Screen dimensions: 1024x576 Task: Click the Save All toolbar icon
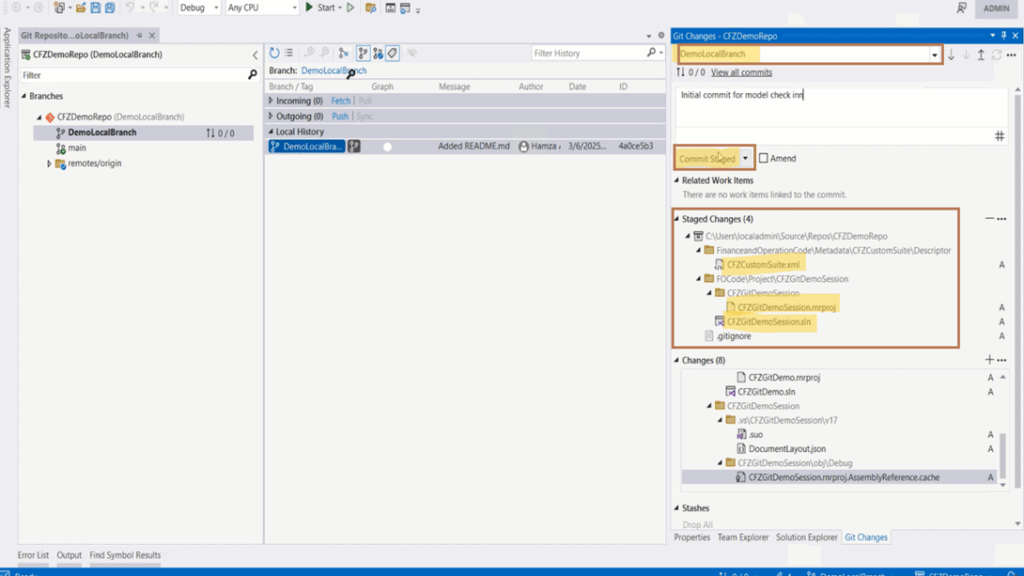click(x=110, y=8)
